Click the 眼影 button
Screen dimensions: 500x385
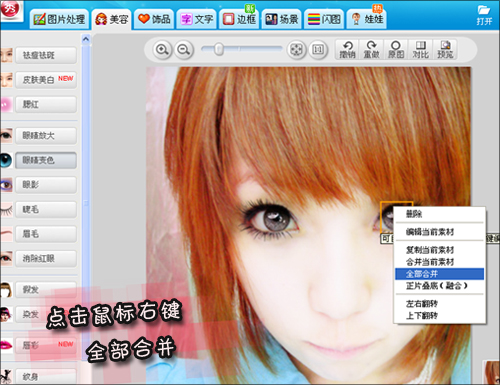[46, 185]
